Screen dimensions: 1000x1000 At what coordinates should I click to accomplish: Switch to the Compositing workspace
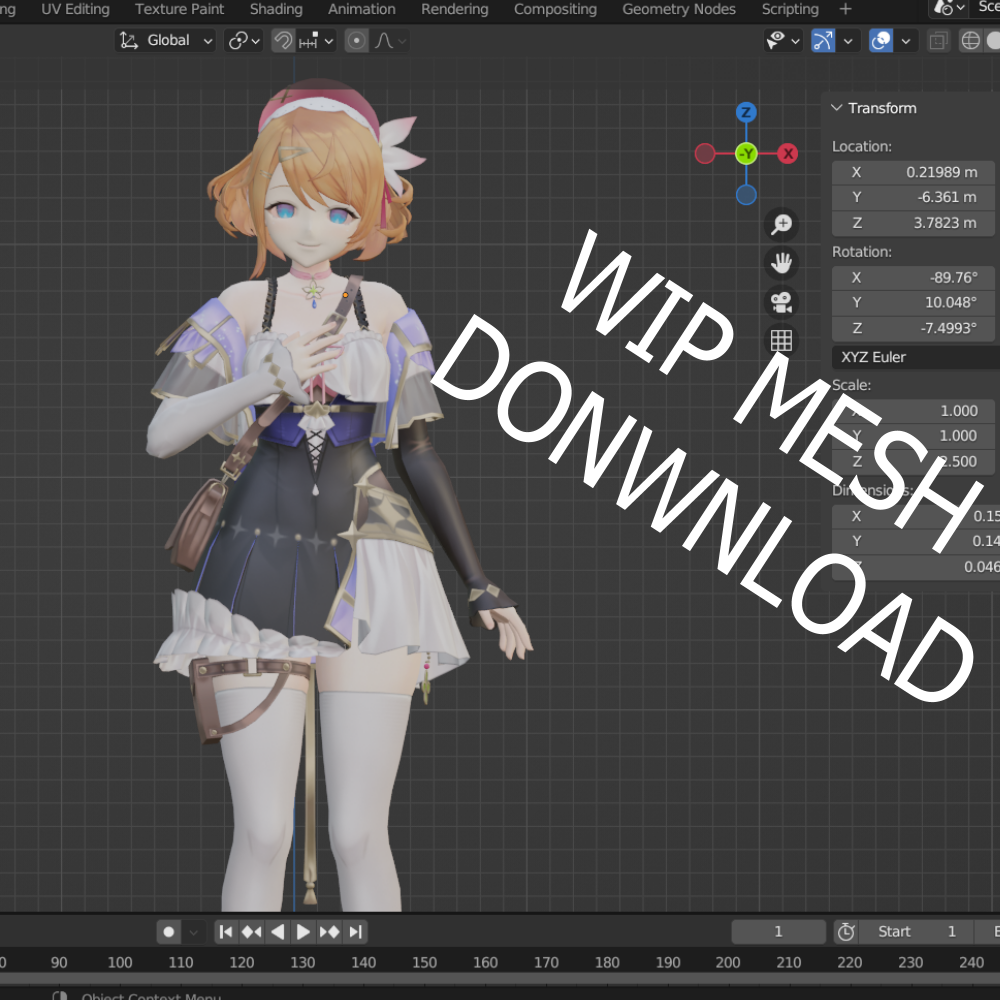click(555, 9)
